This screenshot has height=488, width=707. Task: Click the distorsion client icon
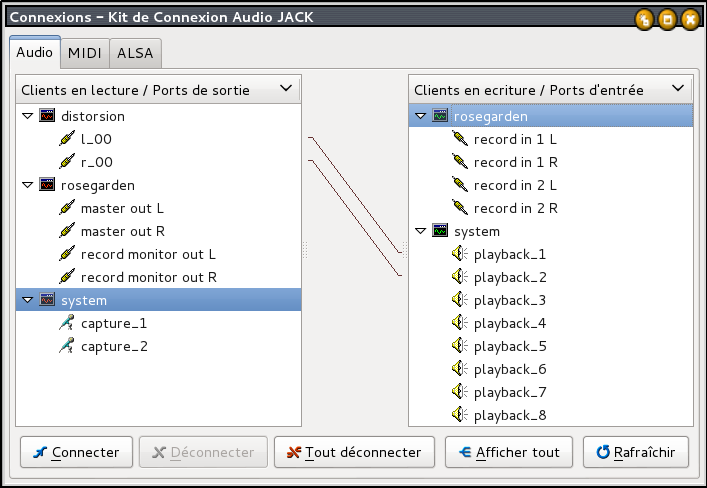(47, 116)
